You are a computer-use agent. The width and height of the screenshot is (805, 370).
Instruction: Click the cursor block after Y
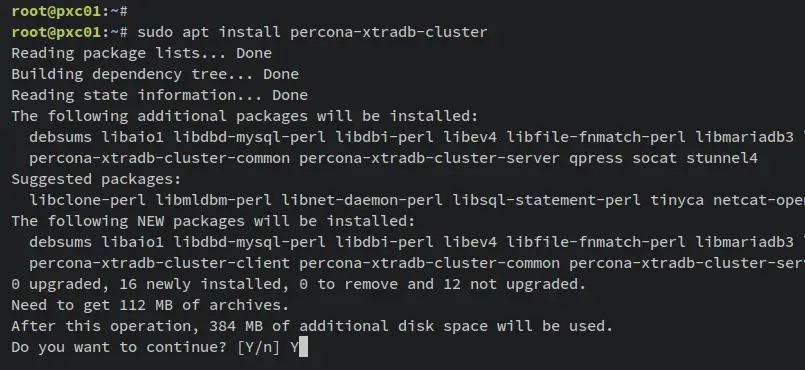303,347
